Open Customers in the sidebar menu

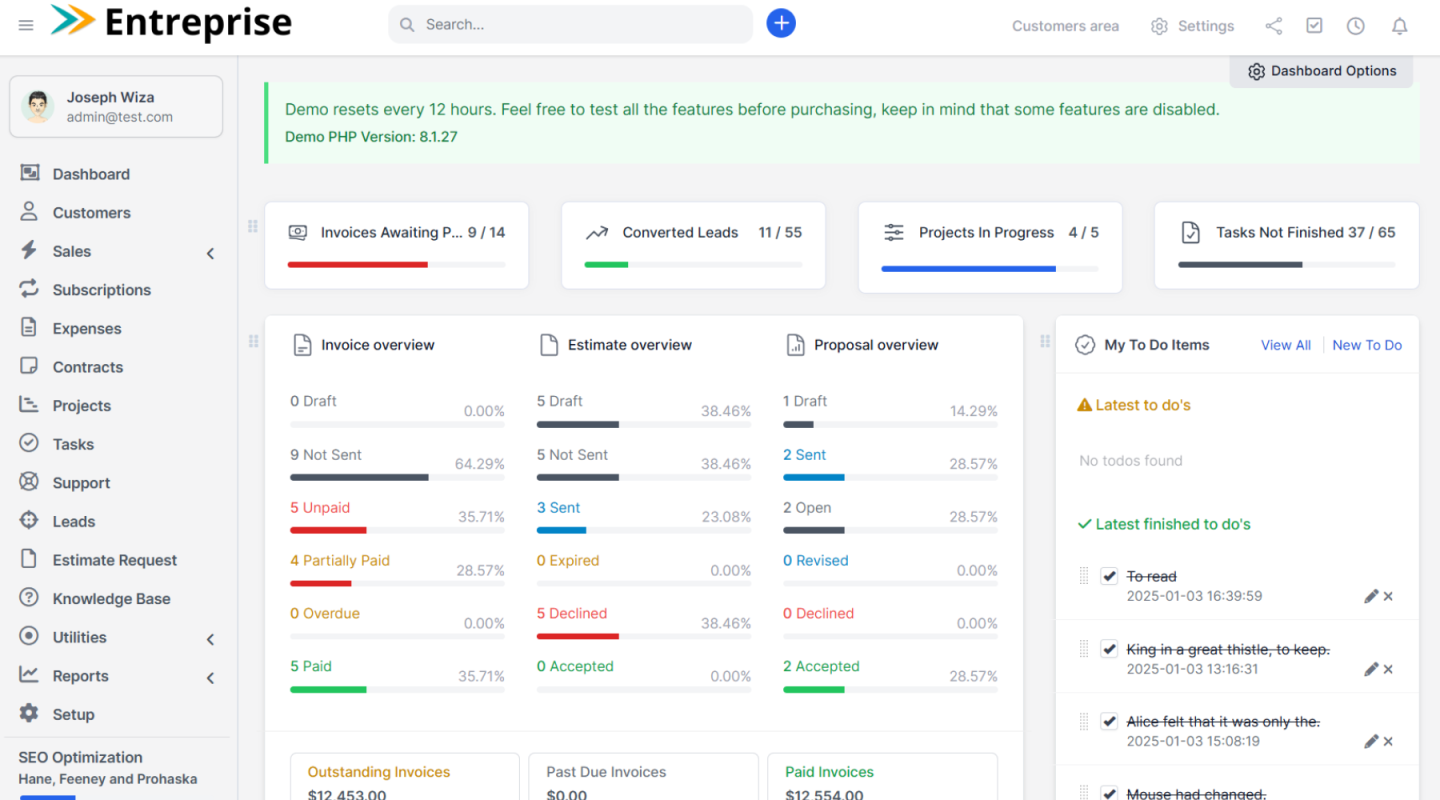[x=91, y=213]
